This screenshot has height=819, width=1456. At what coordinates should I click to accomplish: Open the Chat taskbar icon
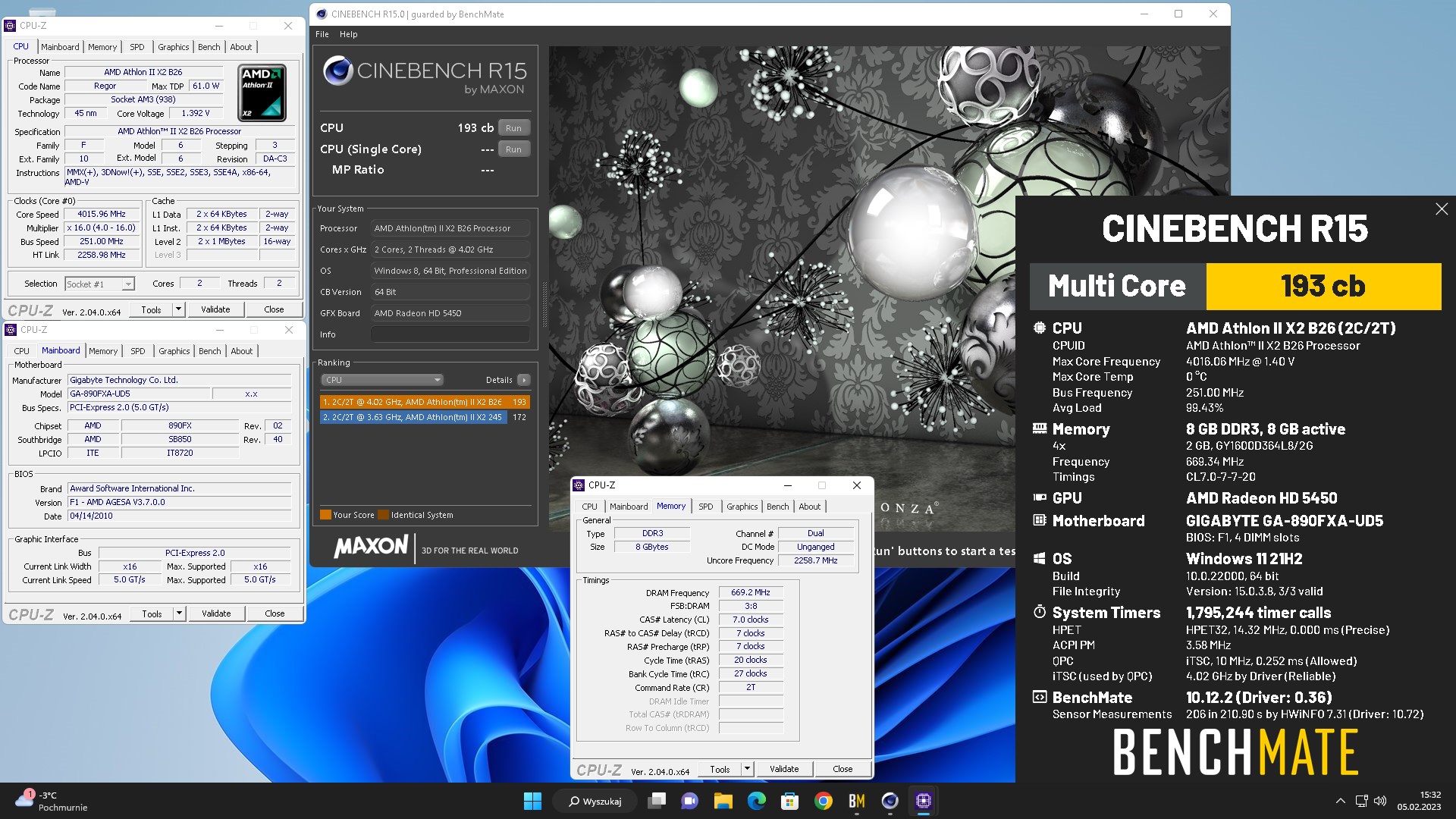tap(690, 801)
